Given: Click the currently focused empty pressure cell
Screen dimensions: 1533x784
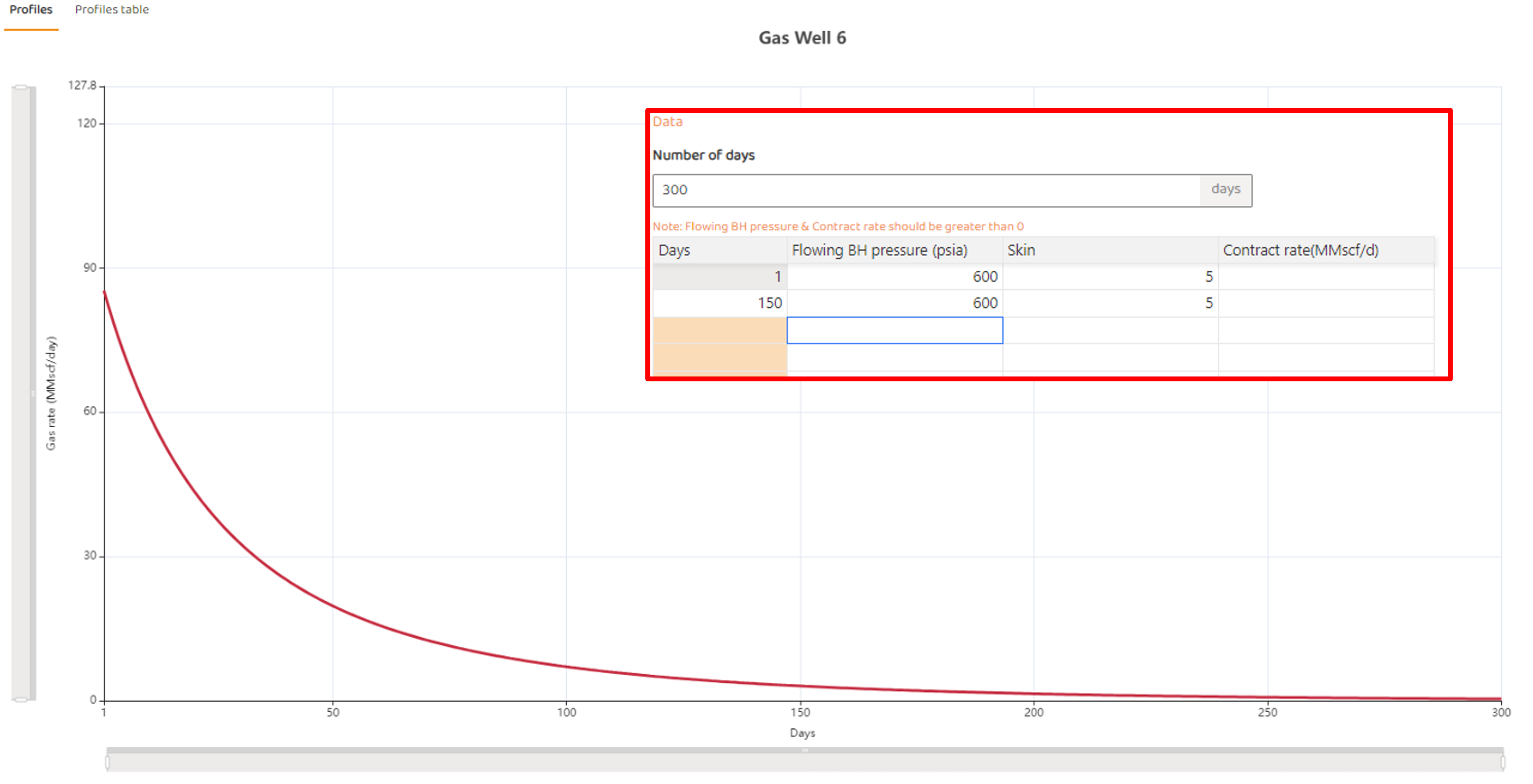Looking at the screenshot, I should tap(895, 330).
